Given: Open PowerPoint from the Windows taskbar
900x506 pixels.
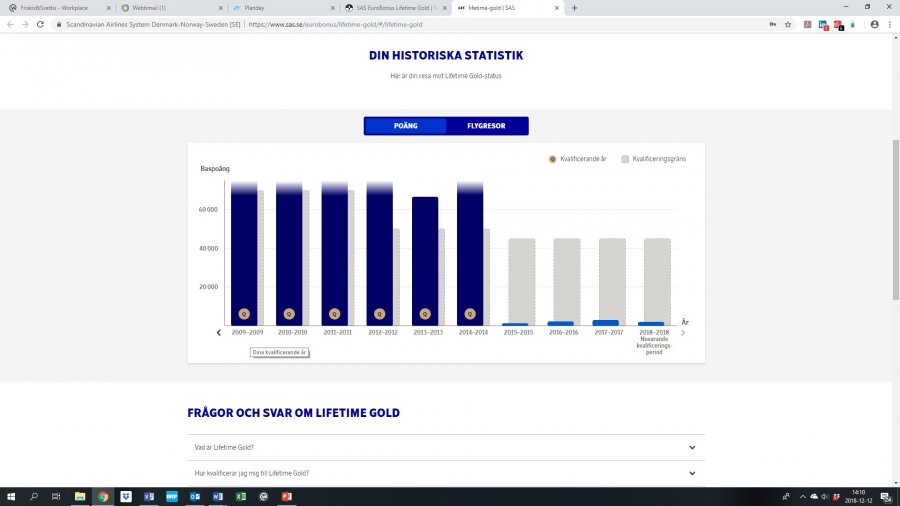Looking at the screenshot, I should click(286, 496).
